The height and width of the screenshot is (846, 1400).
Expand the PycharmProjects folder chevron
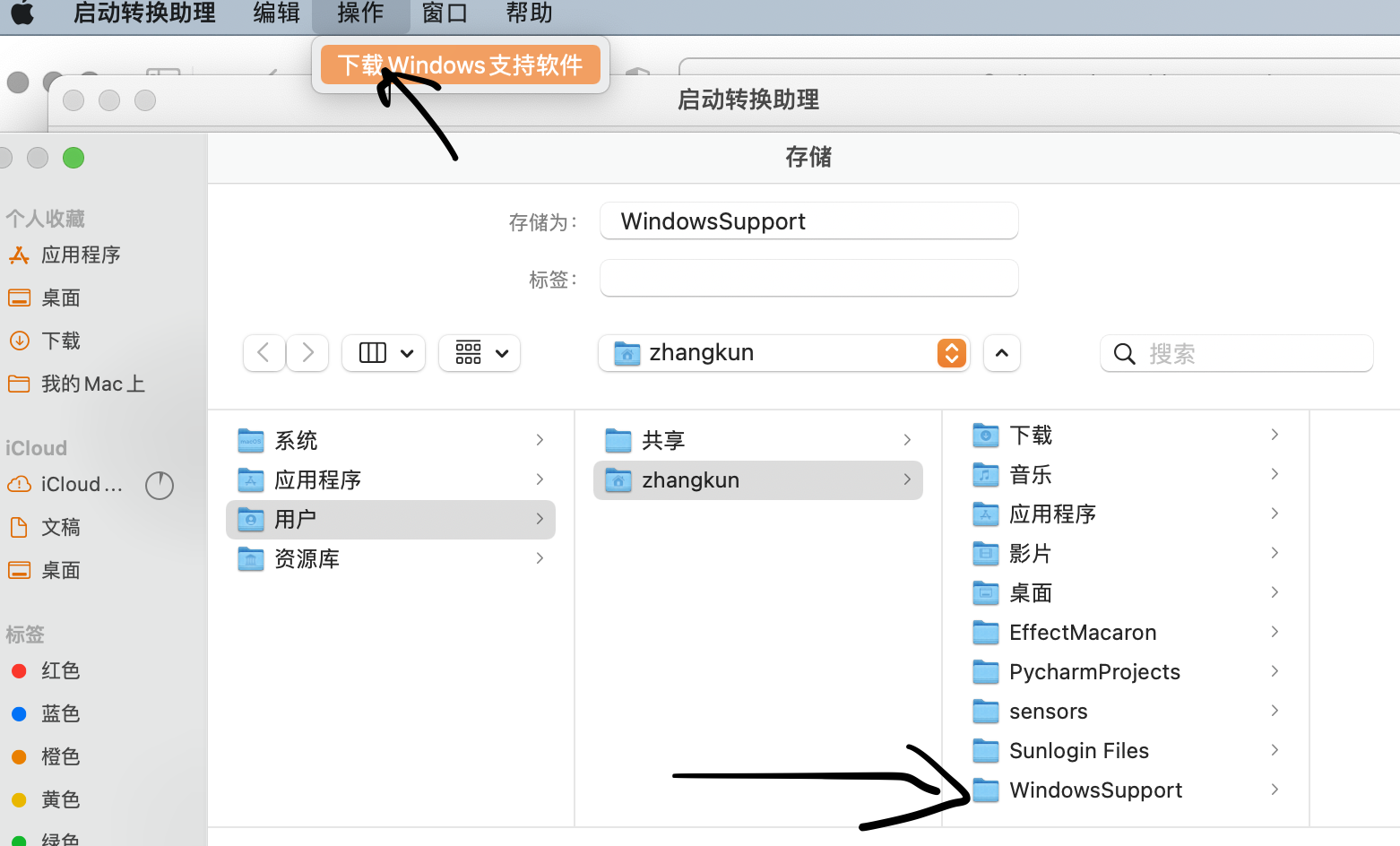pos(1275,671)
